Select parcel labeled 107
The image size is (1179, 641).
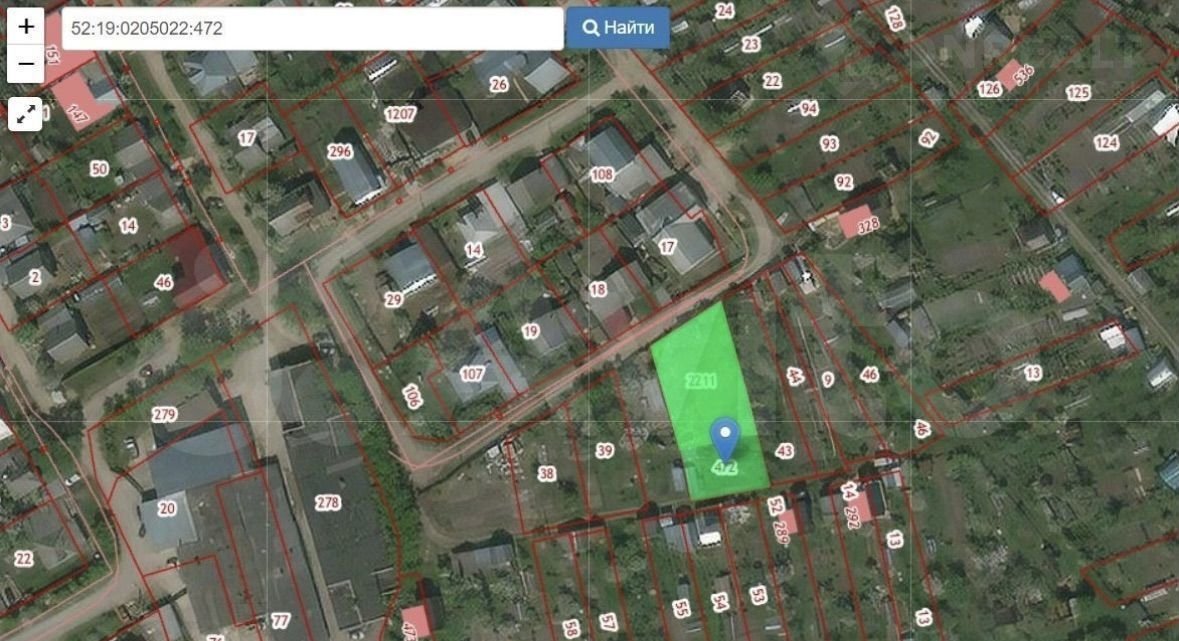[472, 376]
